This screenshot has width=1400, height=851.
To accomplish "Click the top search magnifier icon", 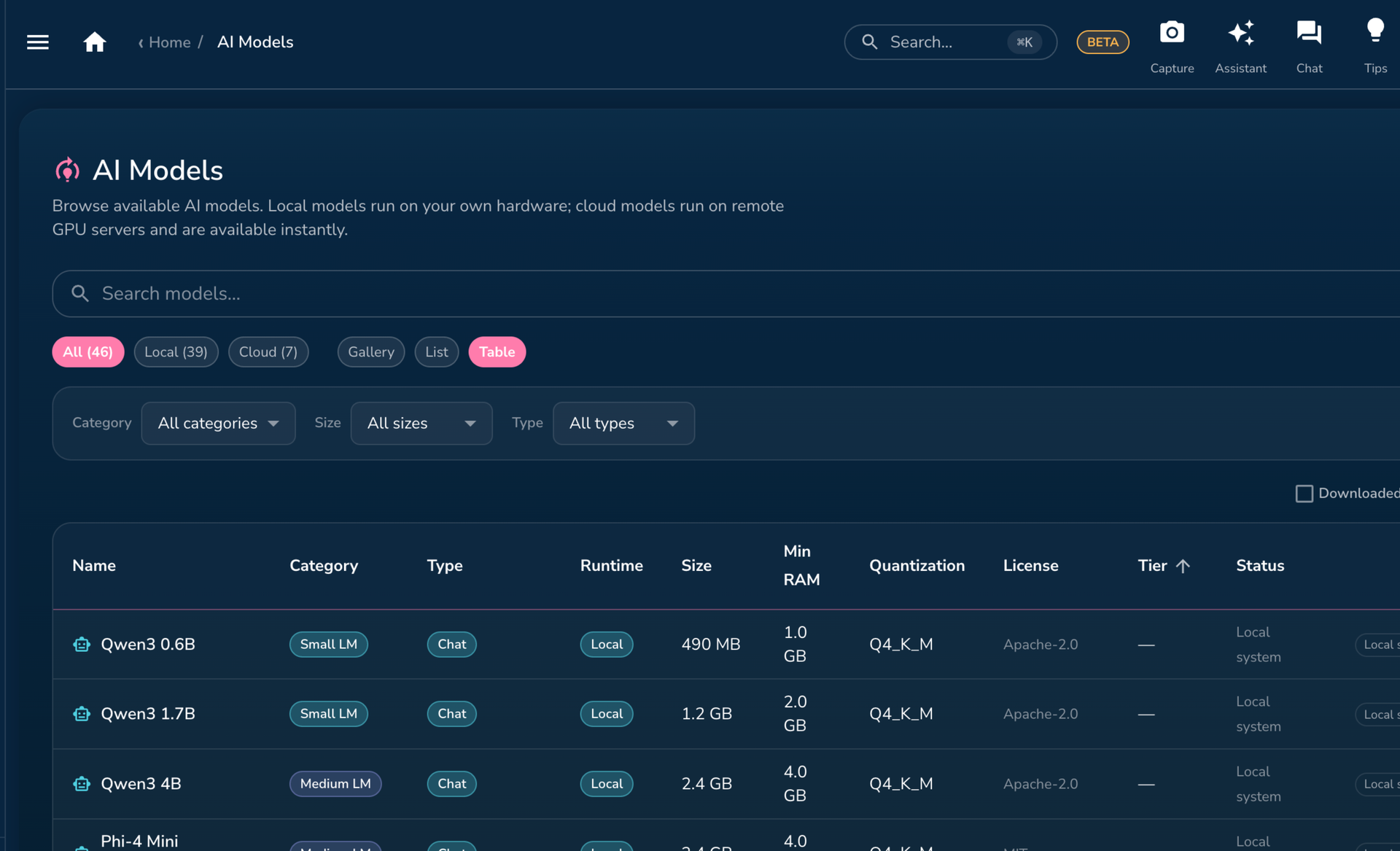I will tap(869, 42).
